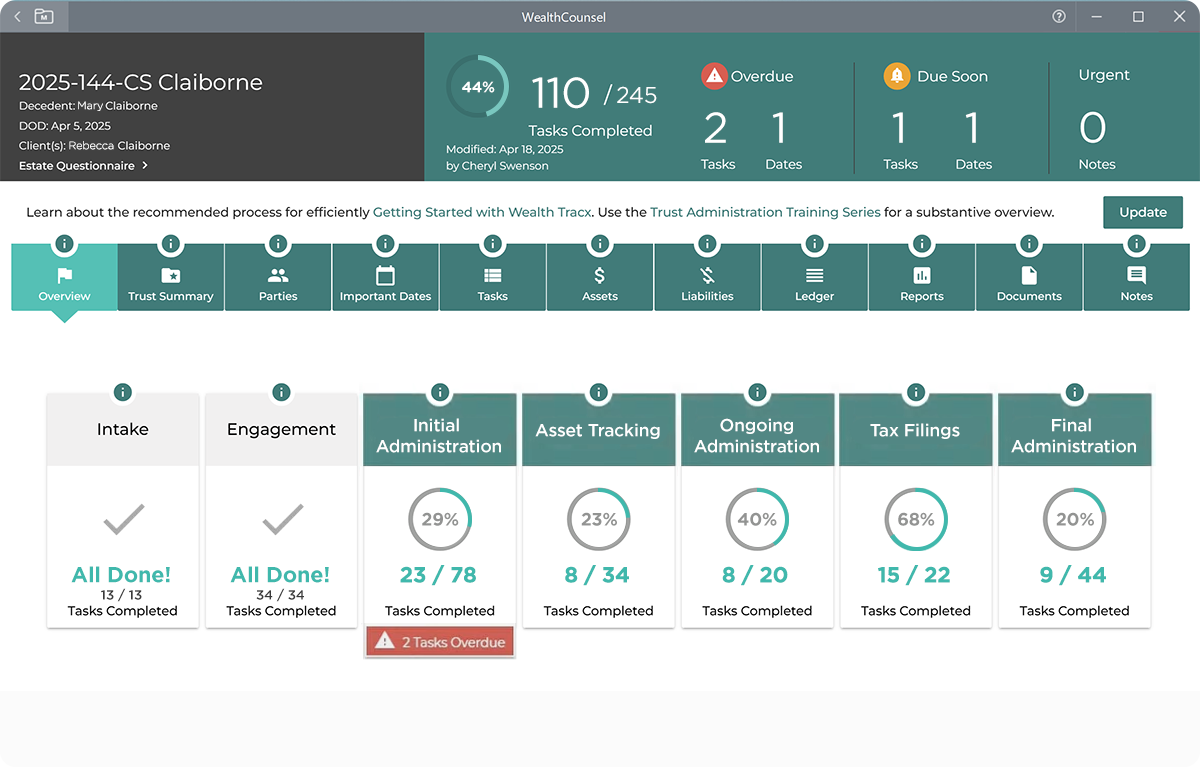Show info tooltip above the Overview tab
Viewport: 1200px width, 767px height.
click(64, 243)
